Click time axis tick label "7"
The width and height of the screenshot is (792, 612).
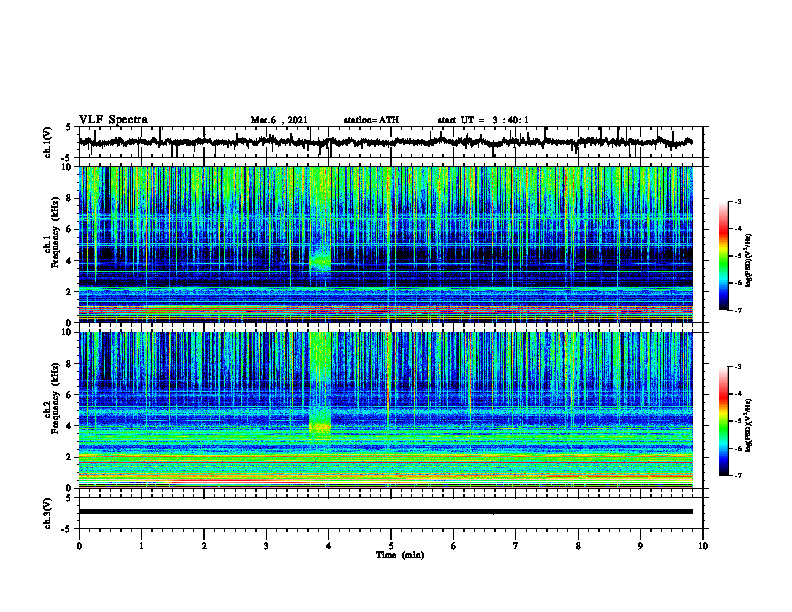516,546
